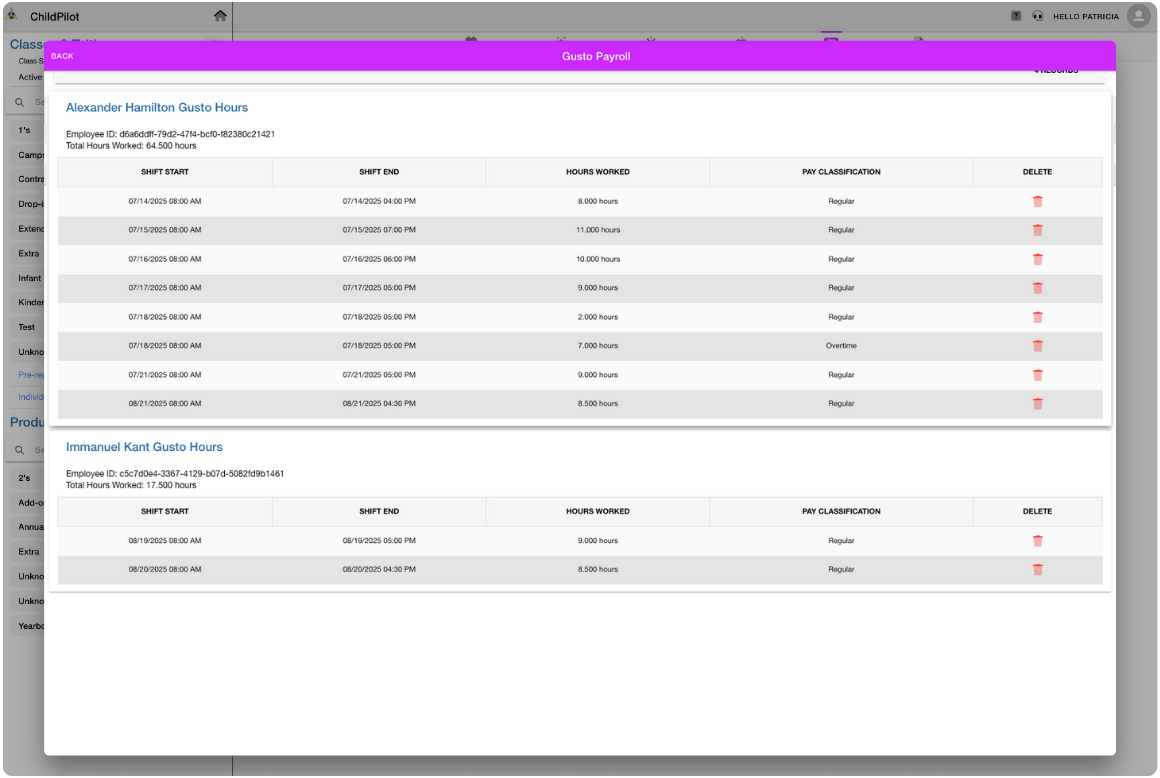1160x778 pixels.
Task: Click Kant's PAY CLASSIFICATION column header
Action: click(841, 511)
